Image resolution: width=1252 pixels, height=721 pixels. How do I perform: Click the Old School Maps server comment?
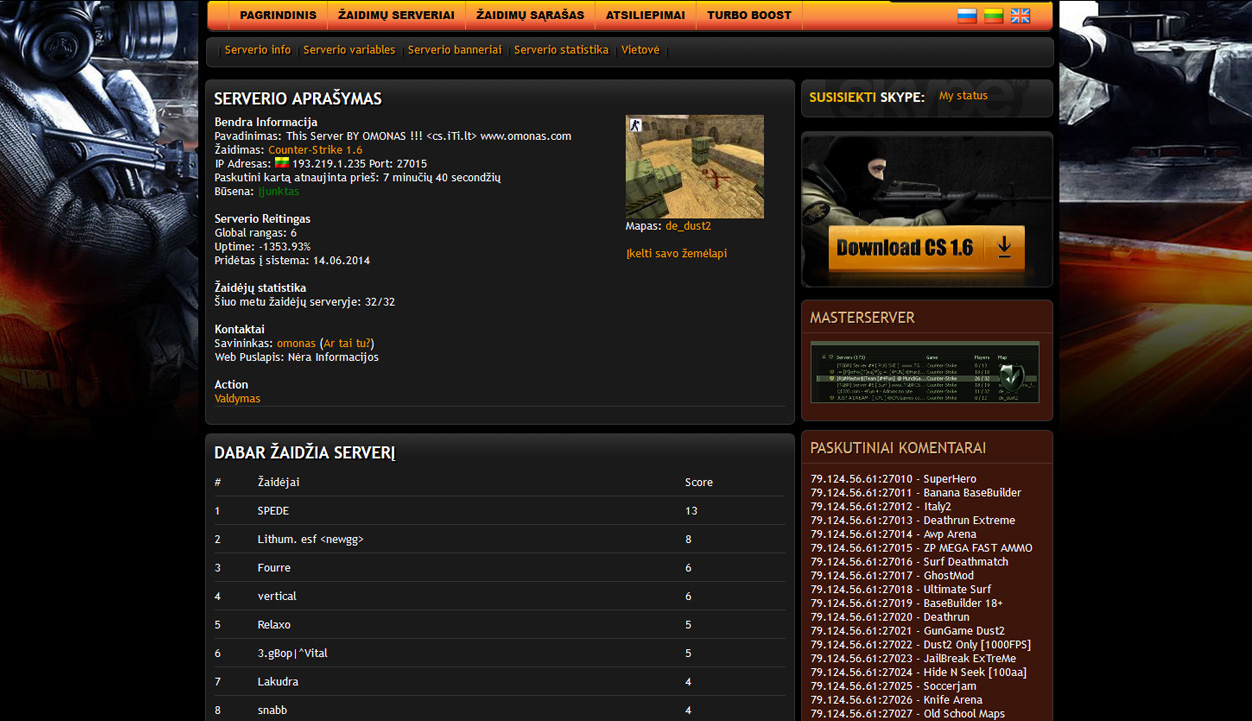click(x=907, y=714)
